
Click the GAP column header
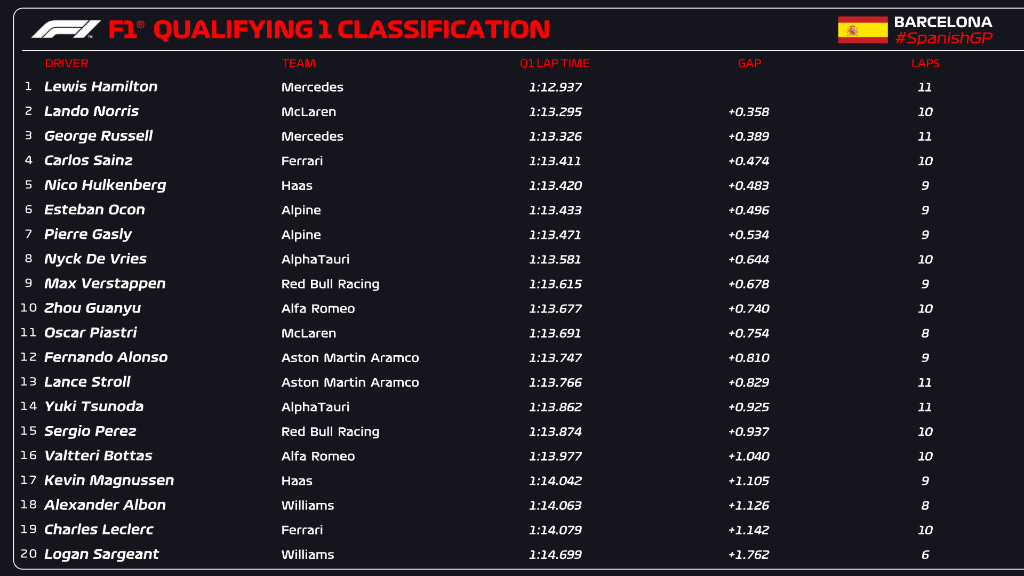pyautogui.click(x=749, y=63)
